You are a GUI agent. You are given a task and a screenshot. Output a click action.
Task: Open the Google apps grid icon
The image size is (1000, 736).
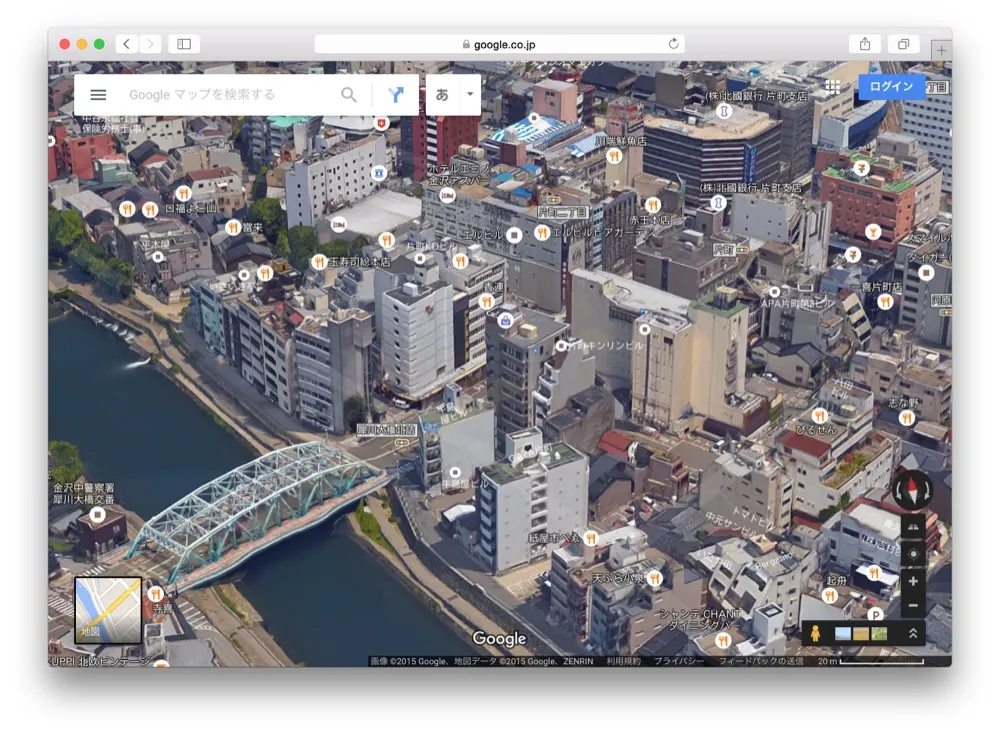833,87
